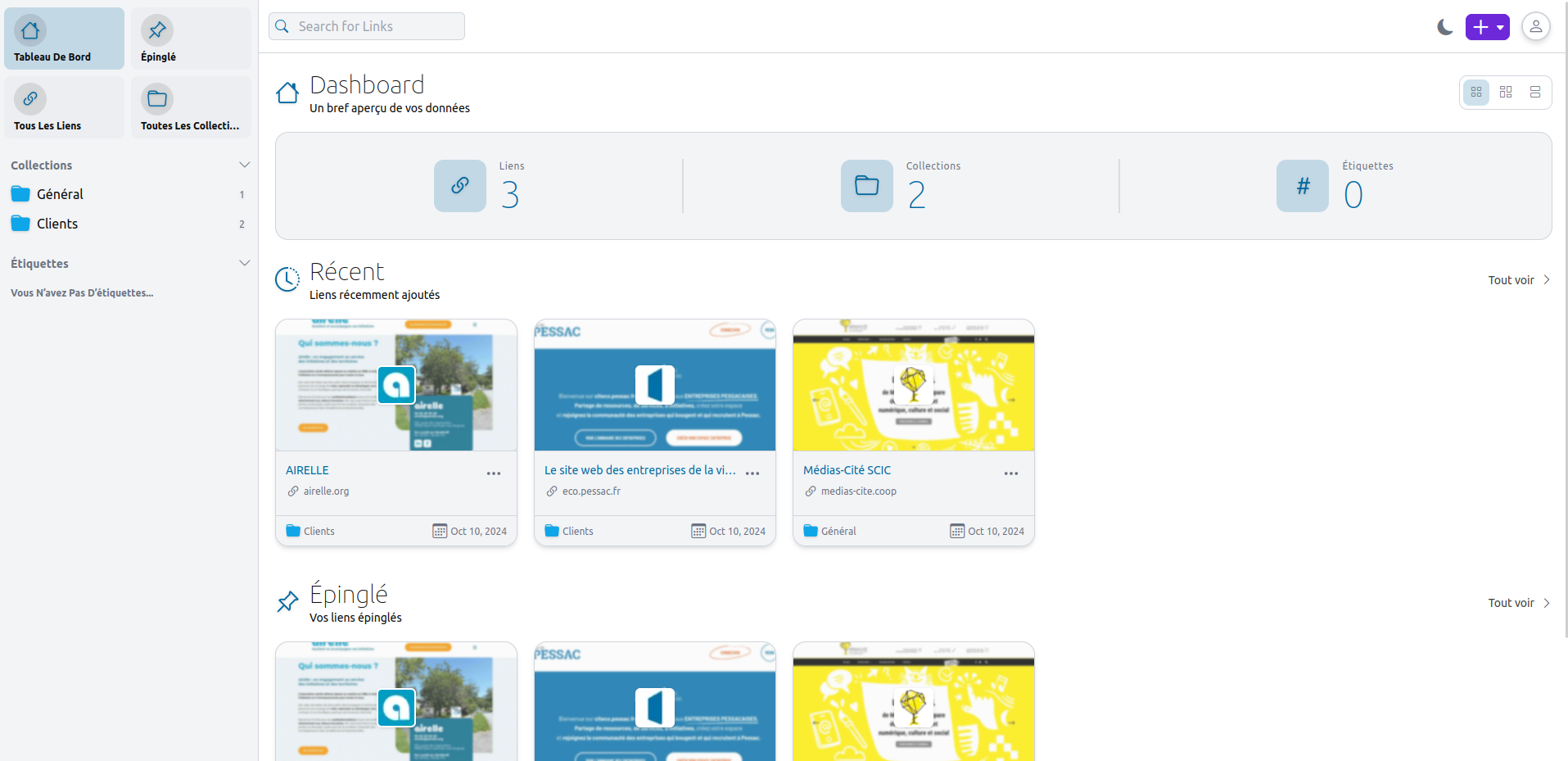Screen dimensions: 1568x761
Task: Open pinned AIRELLE thumbnail in Épinglé
Action: pos(396,701)
